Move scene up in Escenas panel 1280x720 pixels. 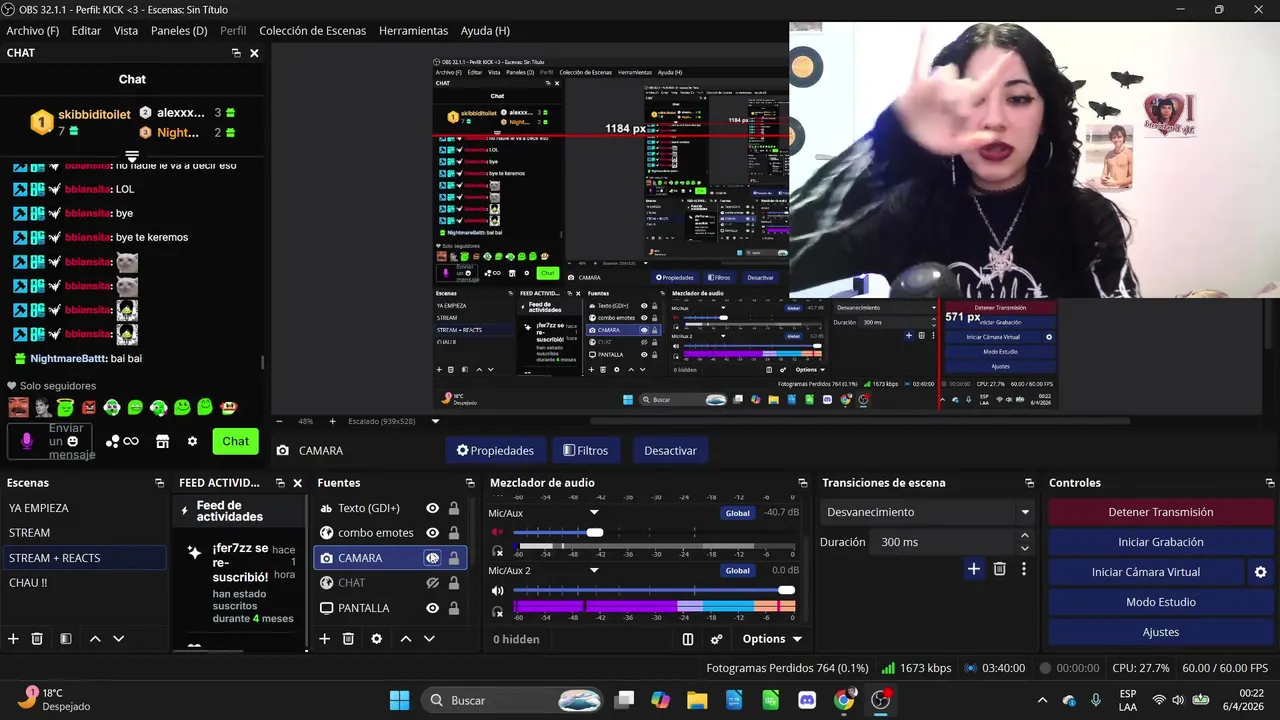[95, 639]
